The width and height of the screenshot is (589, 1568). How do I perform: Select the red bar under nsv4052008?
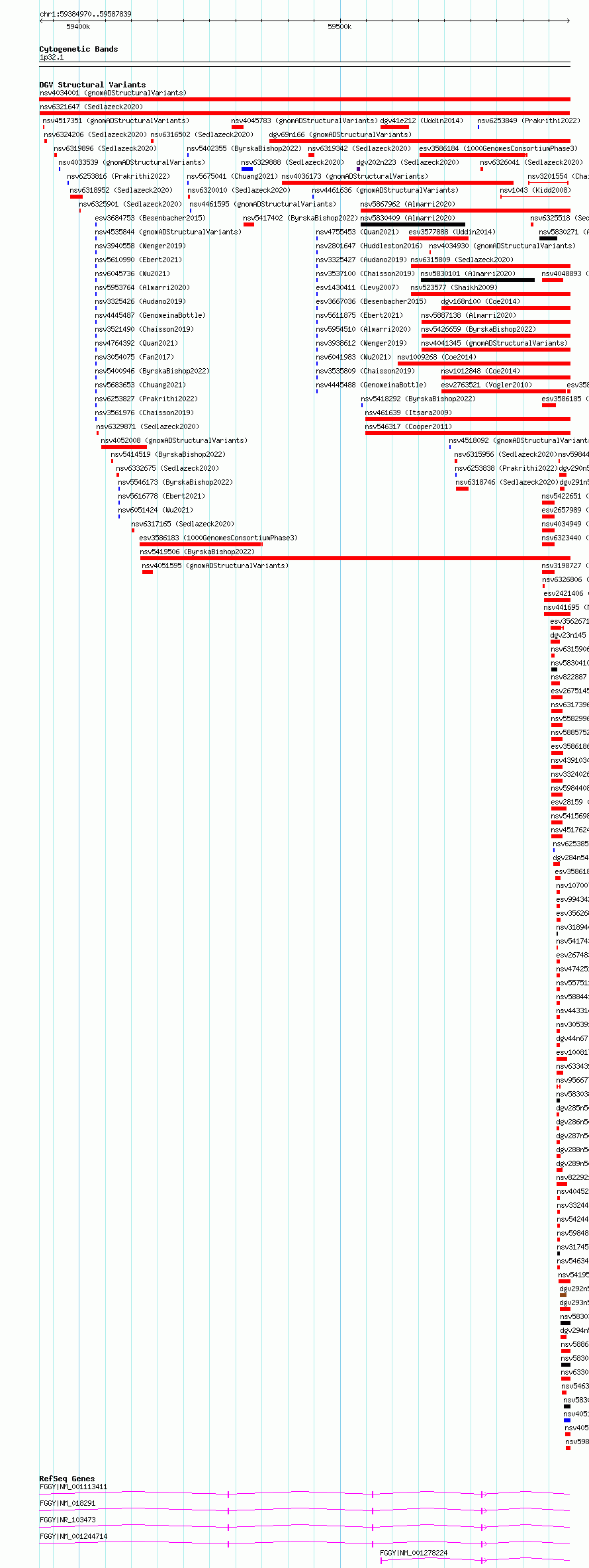pyautogui.click(x=124, y=447)
